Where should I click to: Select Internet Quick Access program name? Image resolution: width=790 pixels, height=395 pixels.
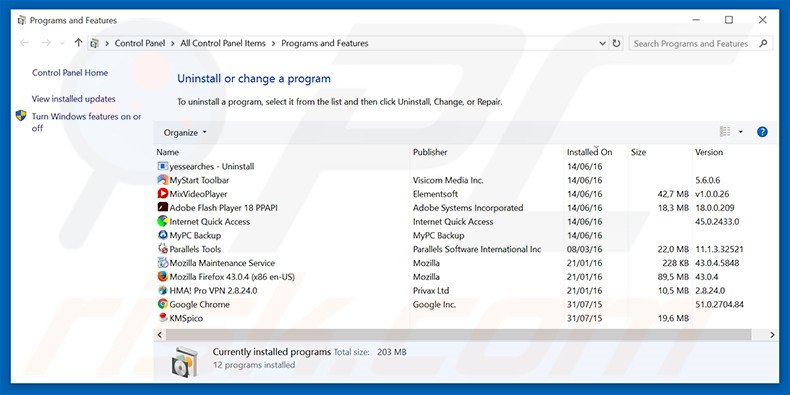(210, 221)
